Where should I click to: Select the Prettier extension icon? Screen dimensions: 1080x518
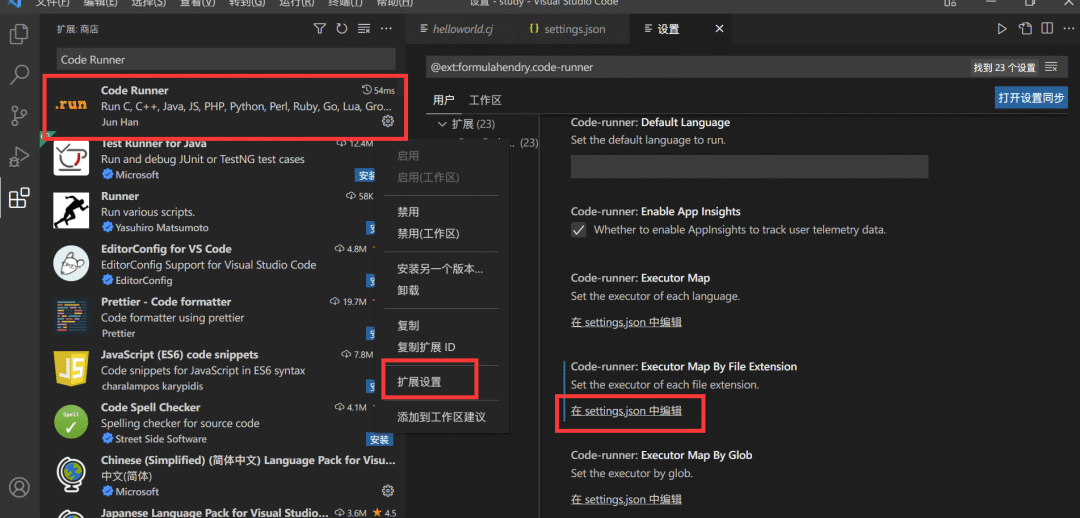[x=71, y=317]
